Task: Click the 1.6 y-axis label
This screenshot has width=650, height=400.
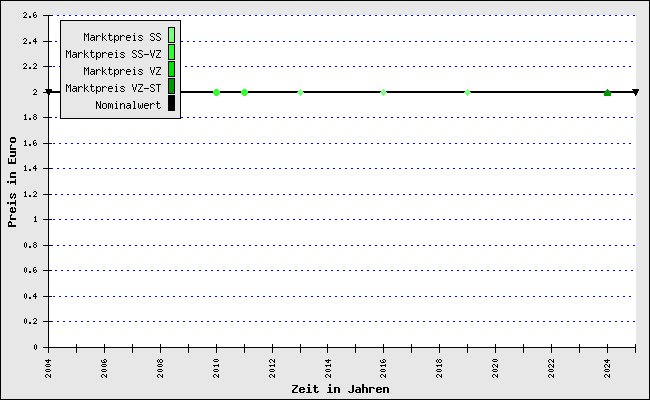Action: click(x=30, y=143)
